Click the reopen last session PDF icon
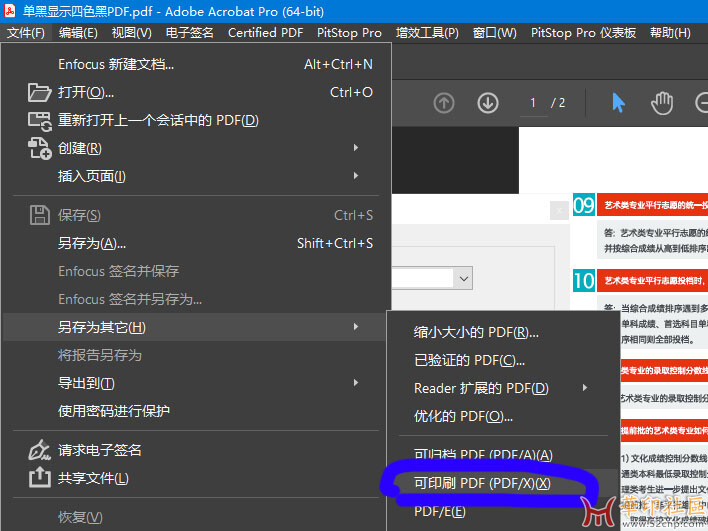 click(x=40, y=121)
